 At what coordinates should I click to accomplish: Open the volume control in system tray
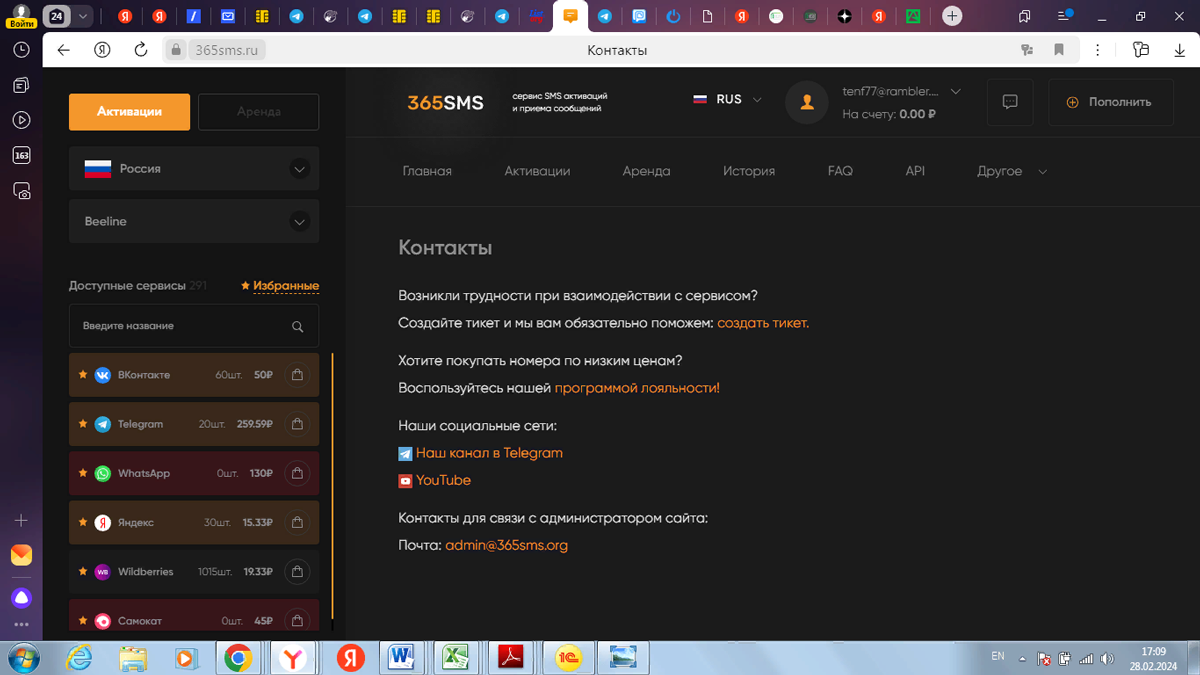1107,659
